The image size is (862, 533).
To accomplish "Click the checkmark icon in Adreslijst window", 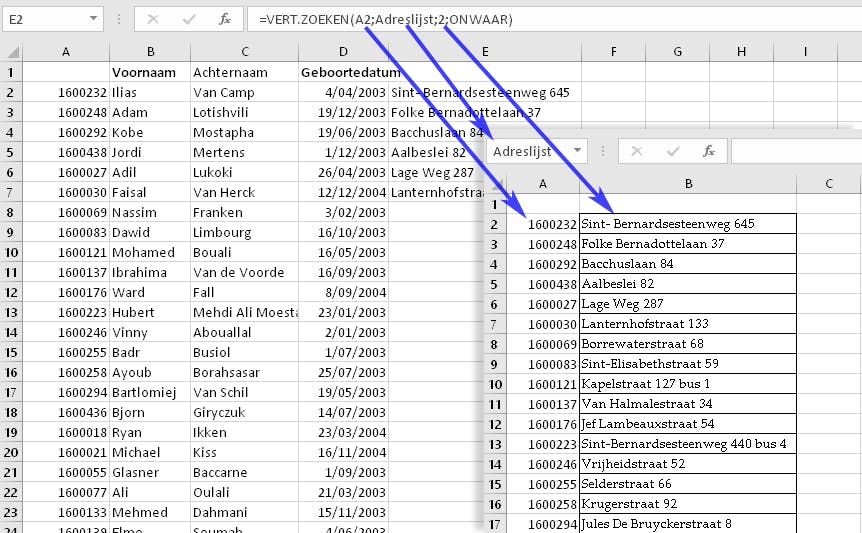I will tap(673, 151).
